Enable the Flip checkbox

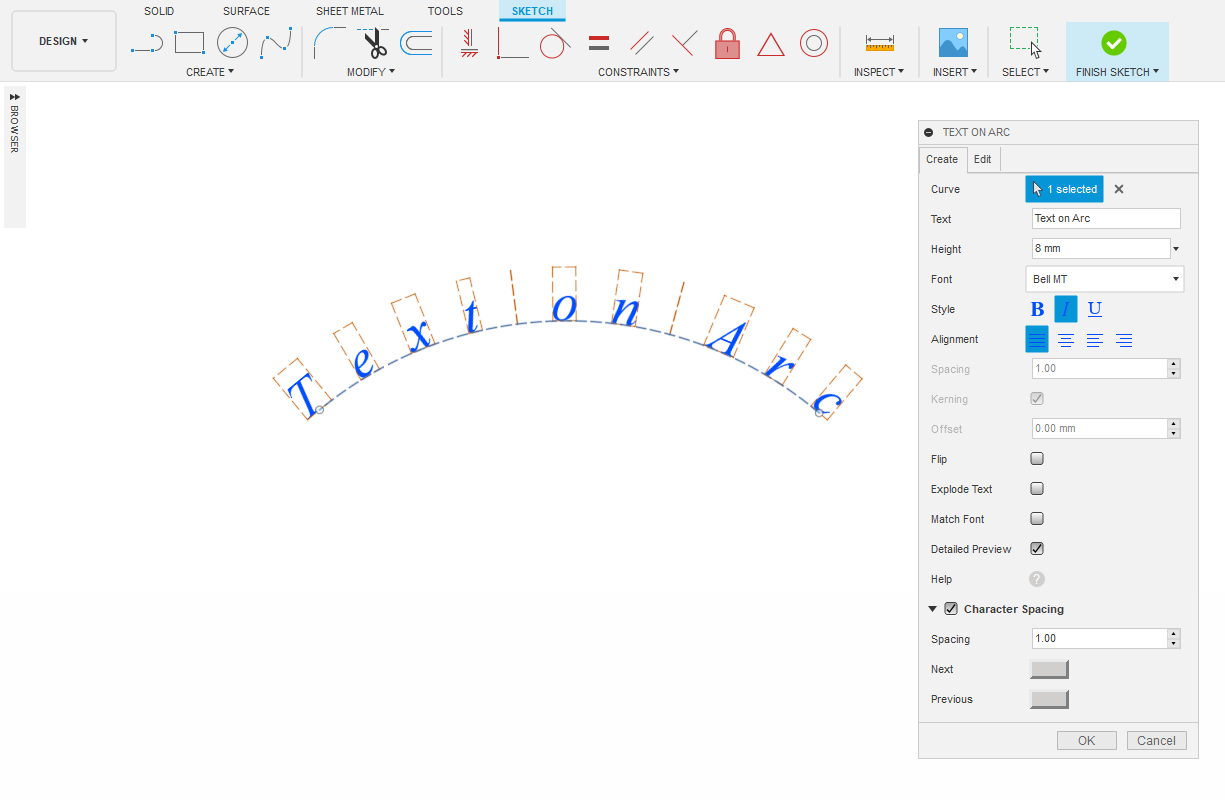[1037, 459]
